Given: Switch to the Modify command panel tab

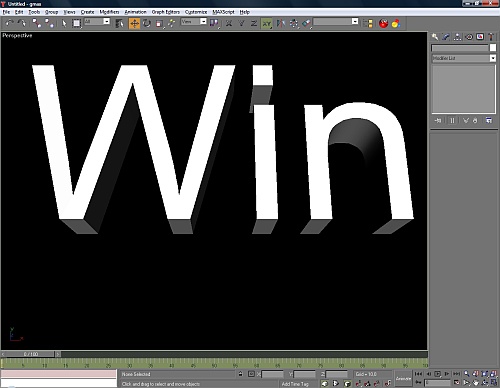Looking at the screenshot, I should (446, 37).
